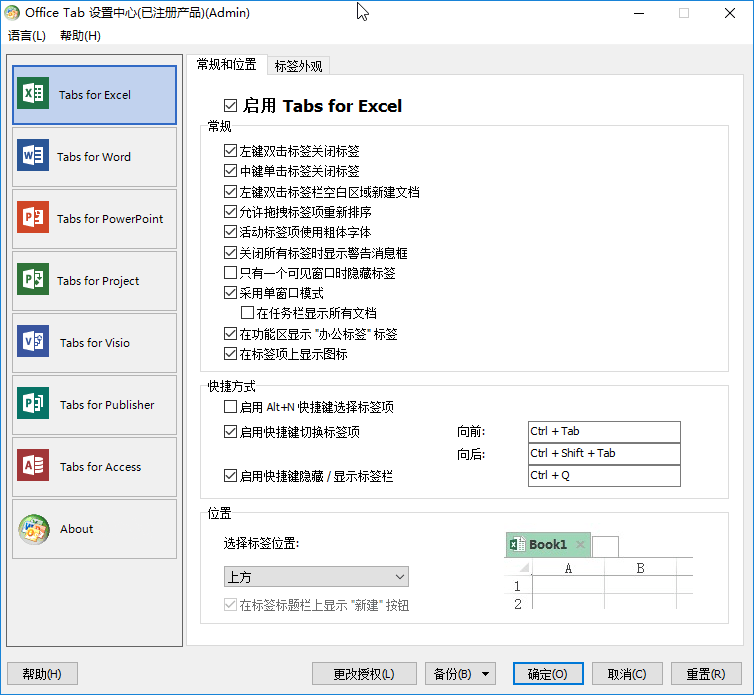Viewport: 754px width, 695px height.
Task: Click the 更改授权(L) button
Action: click(364, 674)
